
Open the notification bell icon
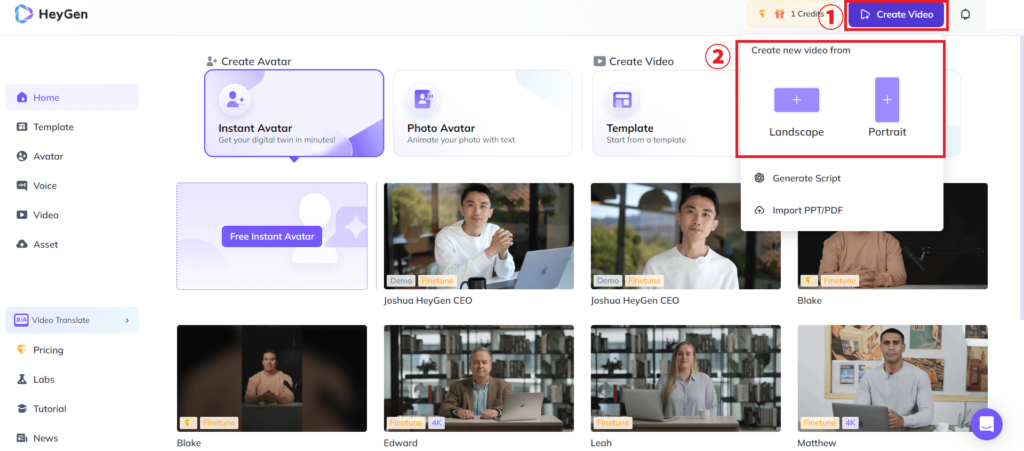[965, 15]
